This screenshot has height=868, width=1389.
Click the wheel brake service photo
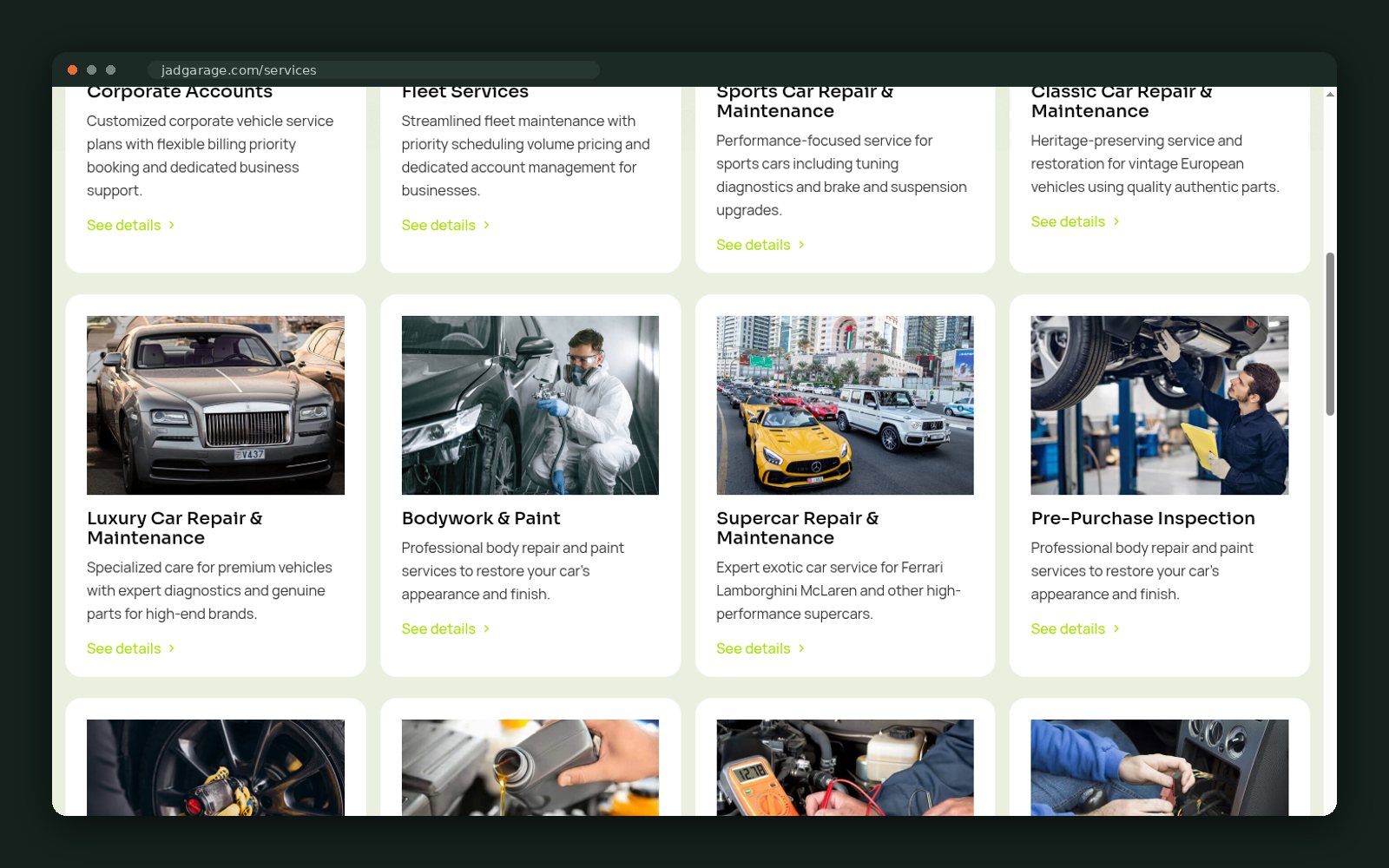215,767
